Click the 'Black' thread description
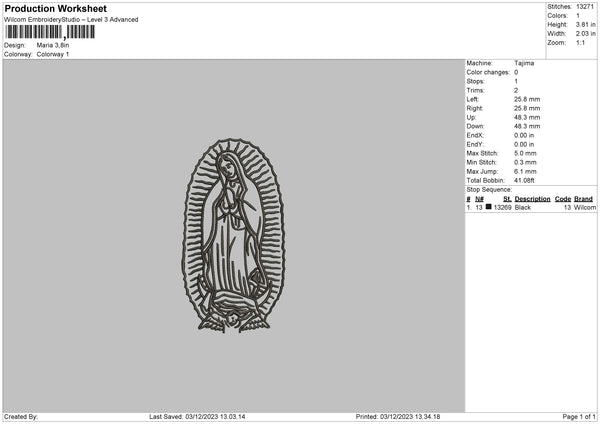Image resolution: width=600 pixels, height=424 pixels. click(523, 207)
